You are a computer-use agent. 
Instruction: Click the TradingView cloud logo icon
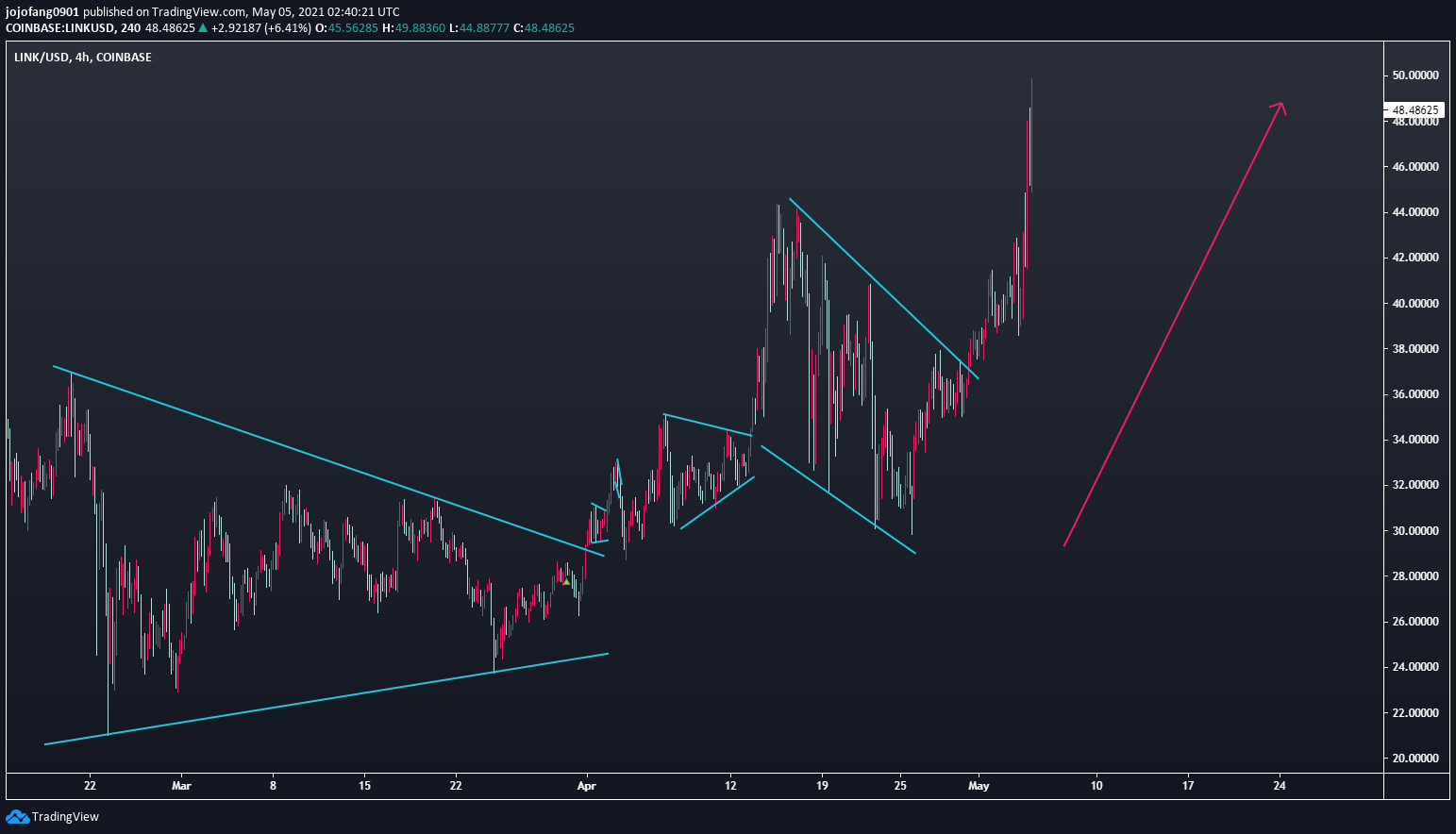[17, 817]
